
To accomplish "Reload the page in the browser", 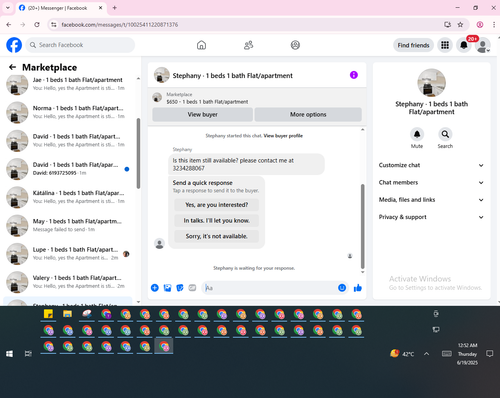I will (x=37, y=25).
